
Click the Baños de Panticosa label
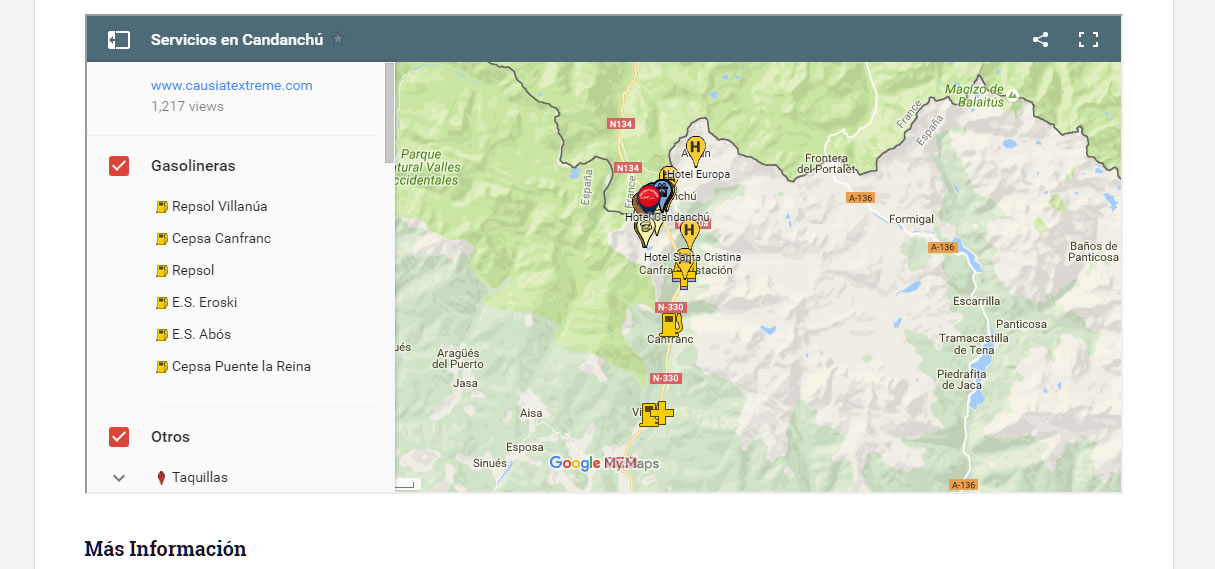[1093, 251]
